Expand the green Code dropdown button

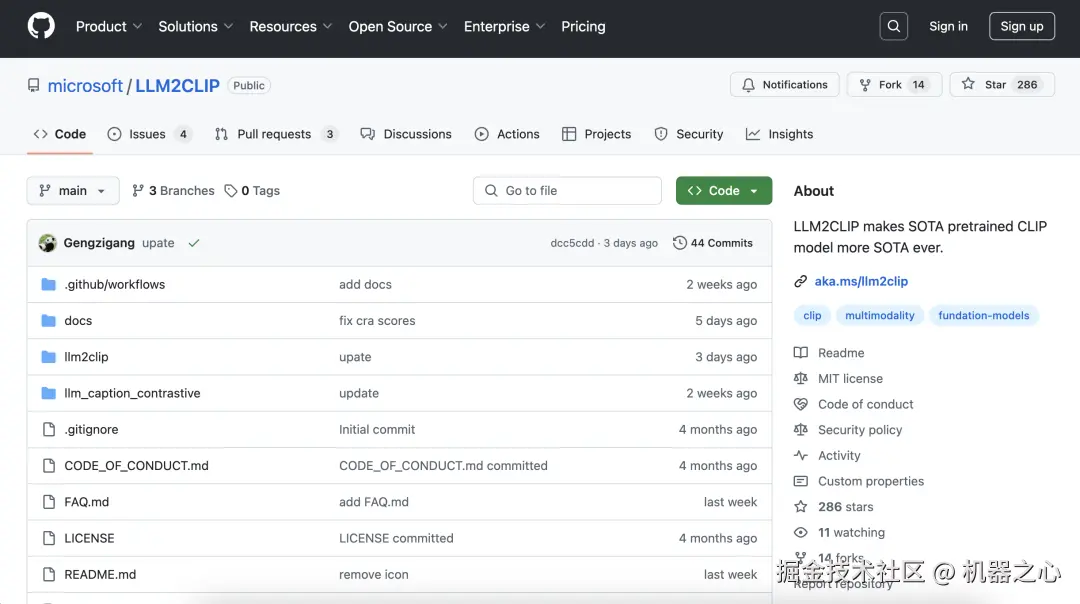(724, 191)
